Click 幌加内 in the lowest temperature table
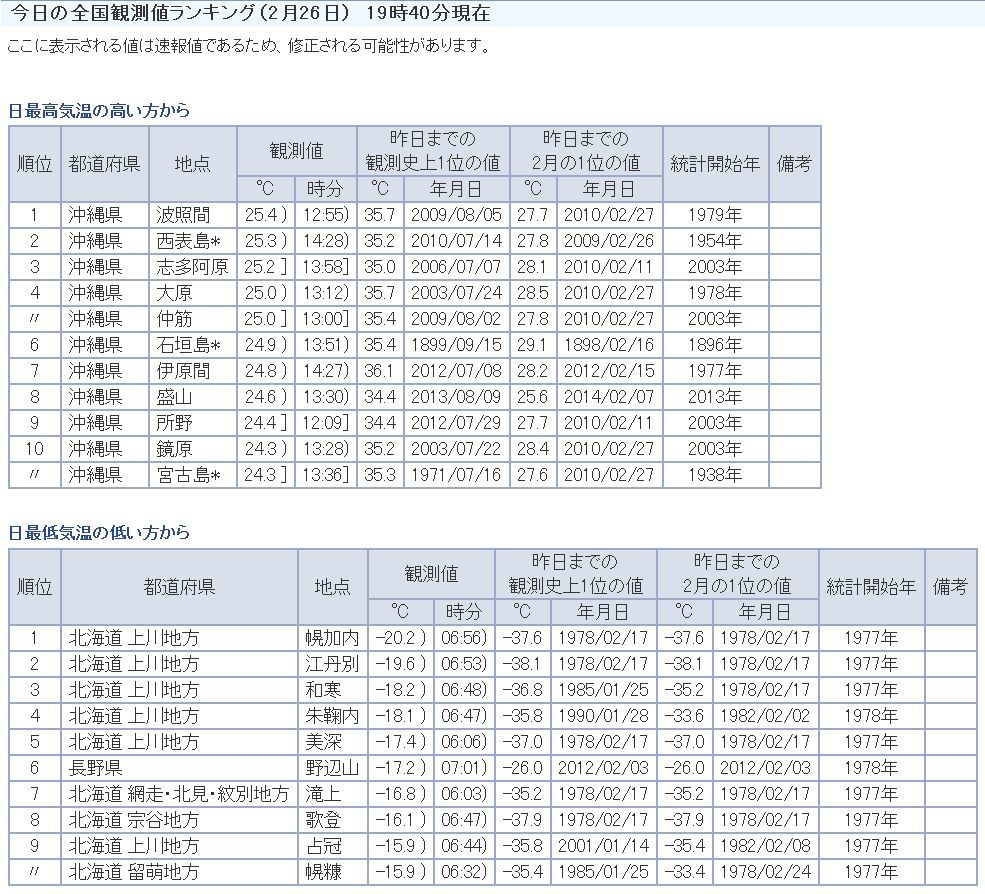The height and width of the screenshot is (894, 985). tap(333, 638)
